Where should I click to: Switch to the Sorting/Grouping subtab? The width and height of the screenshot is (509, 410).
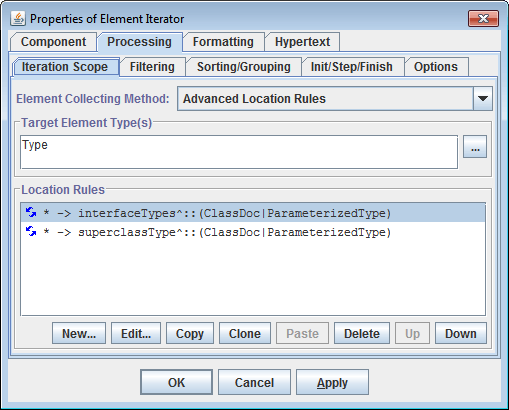click(x=244, y=67)
